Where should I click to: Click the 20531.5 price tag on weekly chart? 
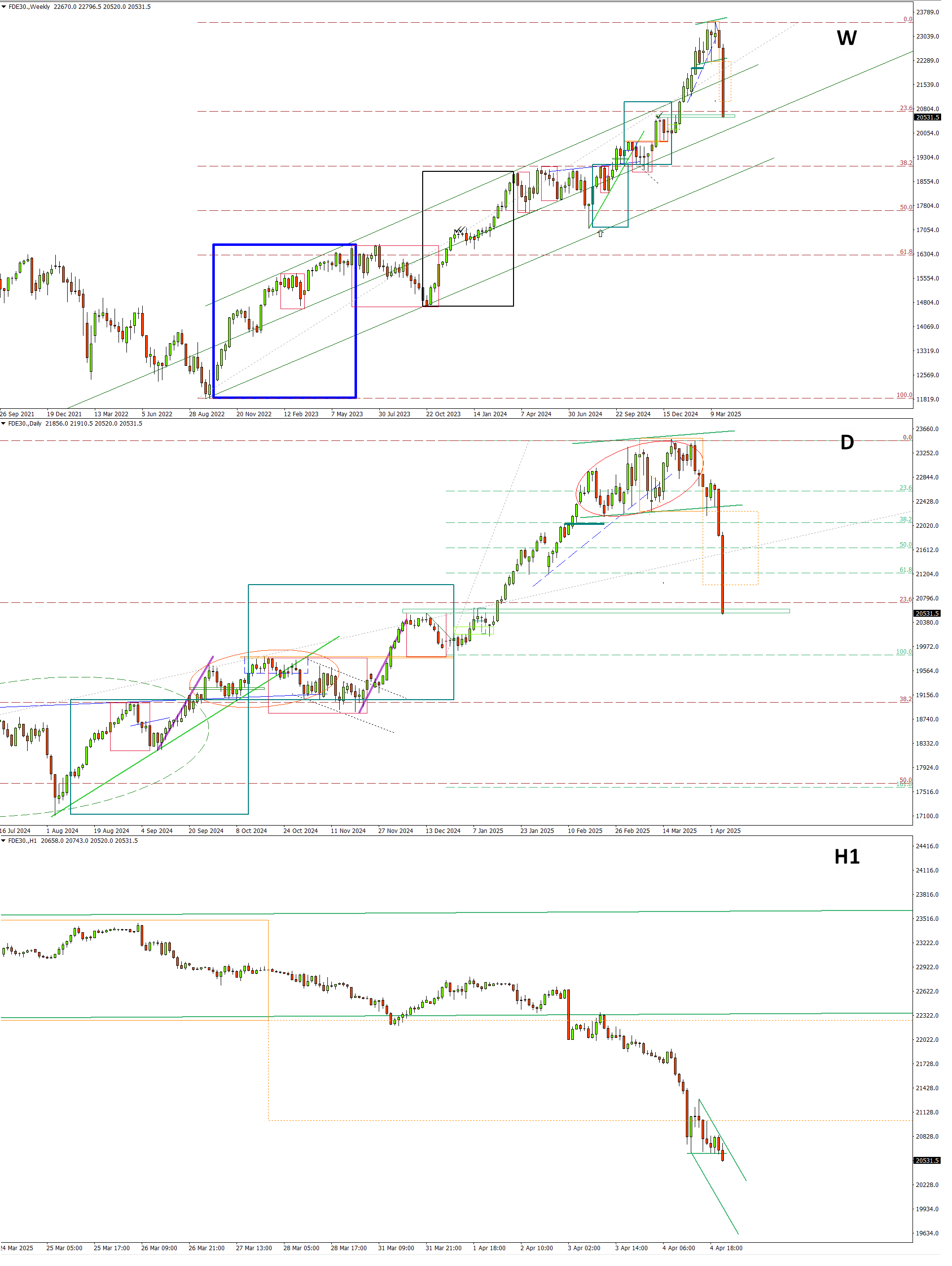coord(927,118)
